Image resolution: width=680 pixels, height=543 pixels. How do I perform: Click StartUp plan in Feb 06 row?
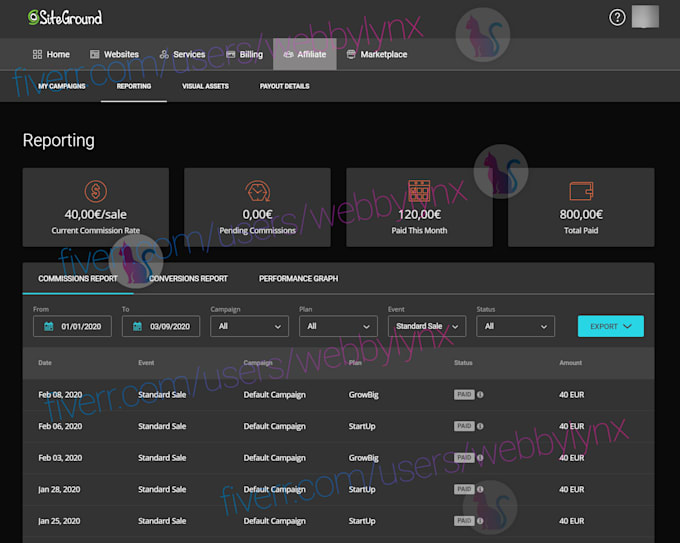click(x=362, y=426)
